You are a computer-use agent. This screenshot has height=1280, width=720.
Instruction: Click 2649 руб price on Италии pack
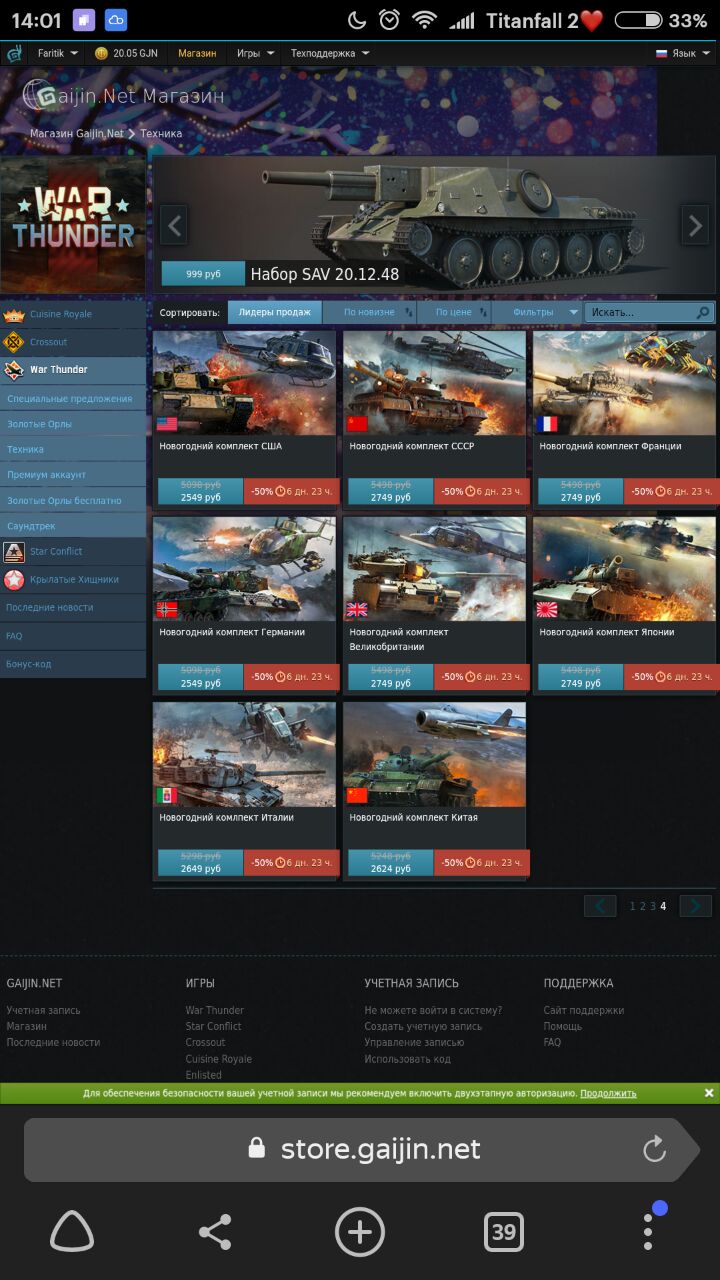coord(200,862)
